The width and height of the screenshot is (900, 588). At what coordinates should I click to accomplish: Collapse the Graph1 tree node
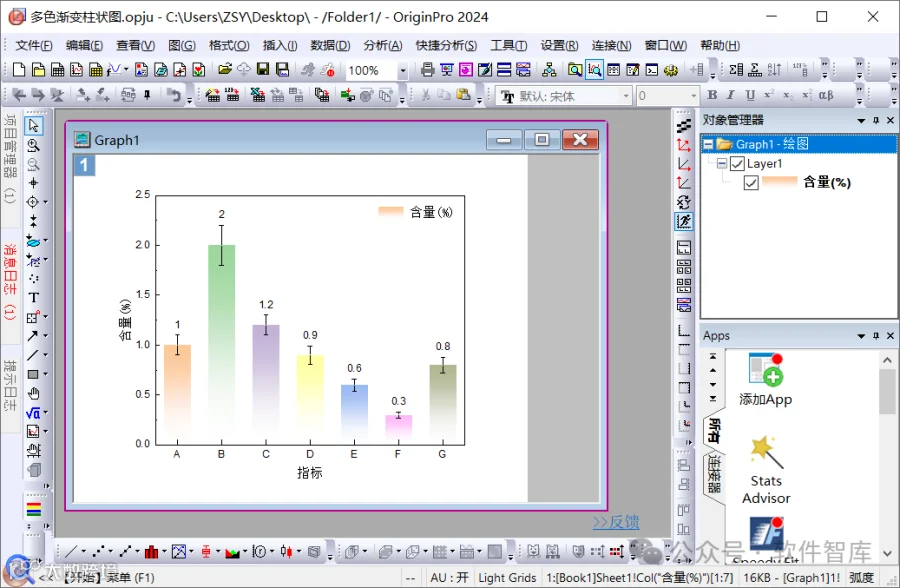tap(708, 145)
